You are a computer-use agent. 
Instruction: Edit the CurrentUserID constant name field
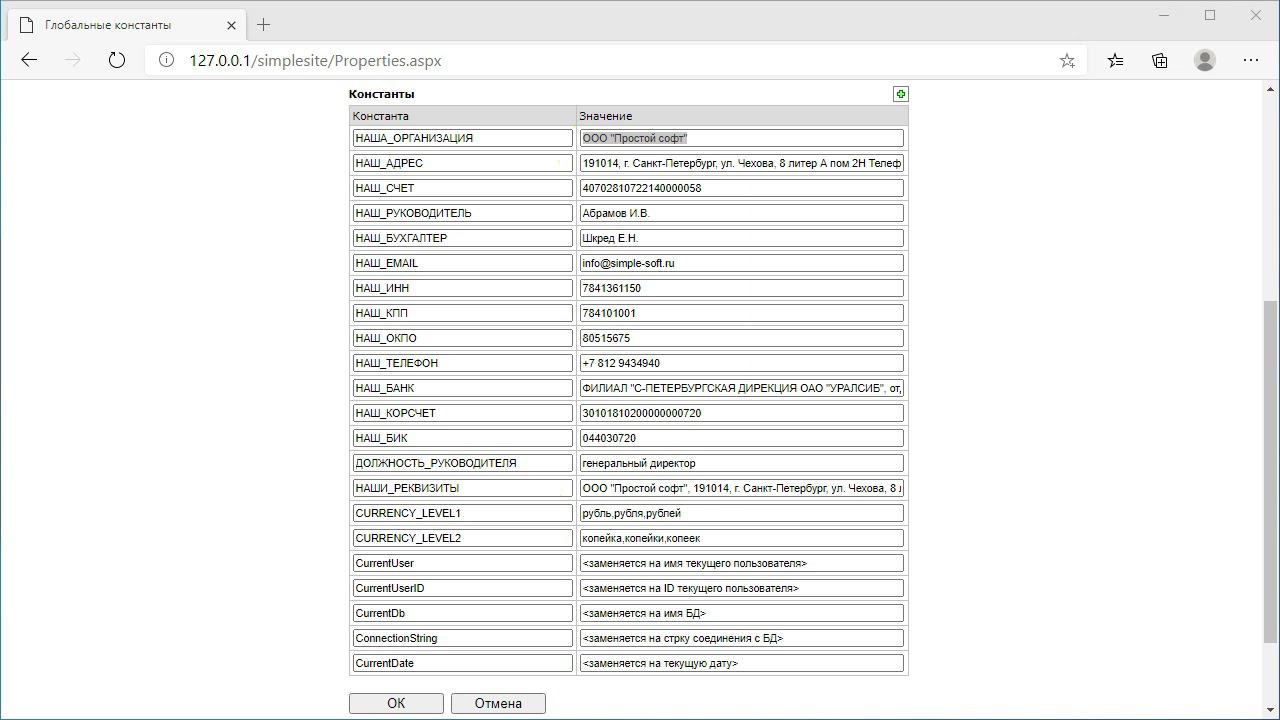click(462, 588)
